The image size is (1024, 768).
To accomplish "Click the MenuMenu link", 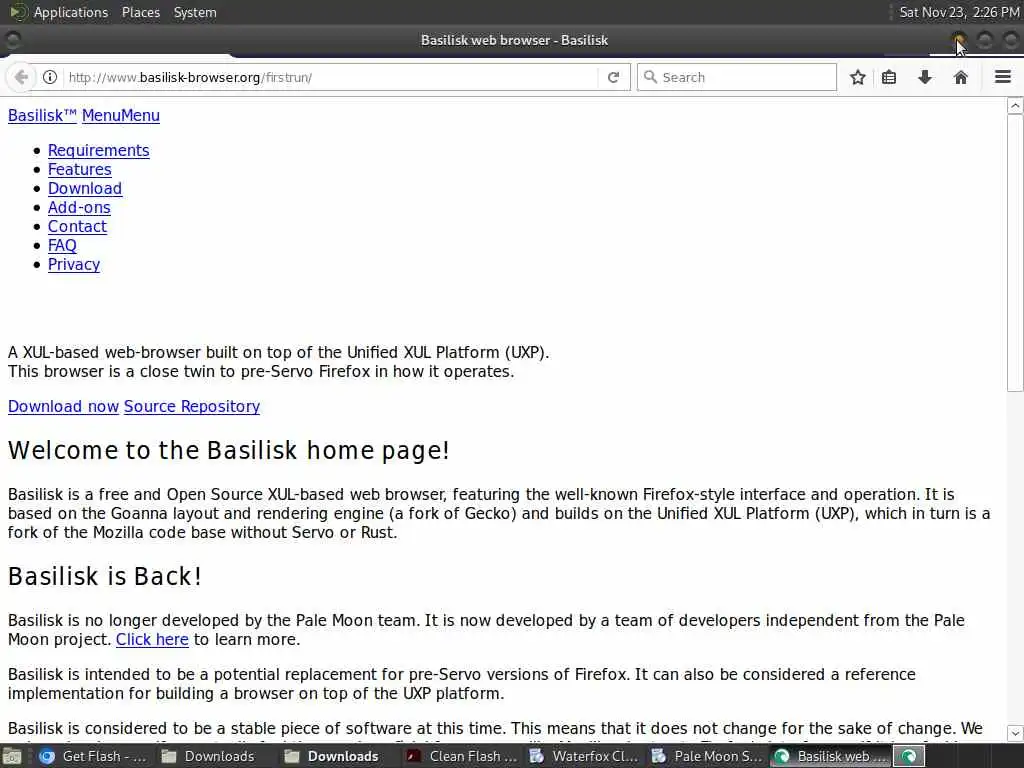I will [121, 116].
